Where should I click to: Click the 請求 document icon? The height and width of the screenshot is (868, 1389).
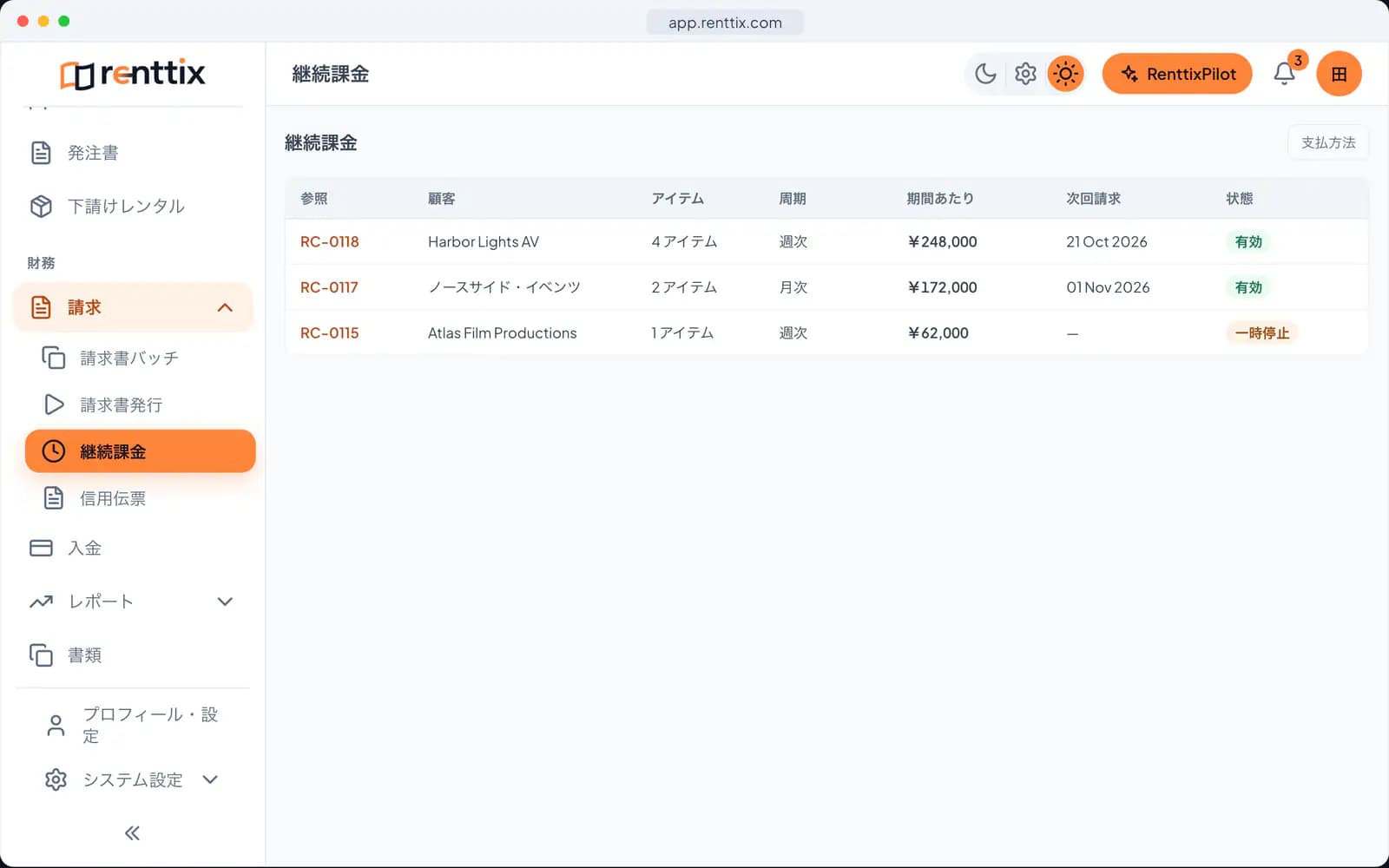(41, 307)
